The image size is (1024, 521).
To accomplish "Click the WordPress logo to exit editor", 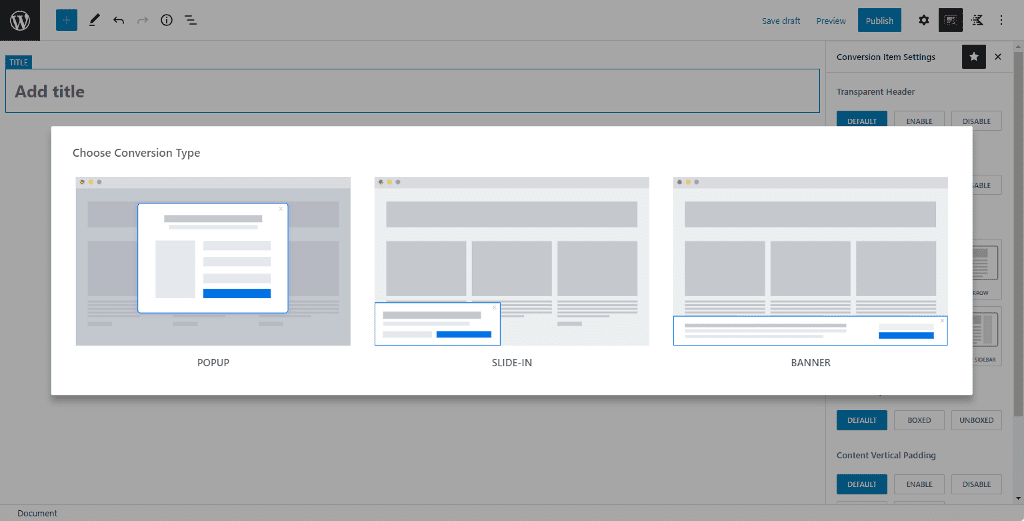I will click(x=20, y=20).
